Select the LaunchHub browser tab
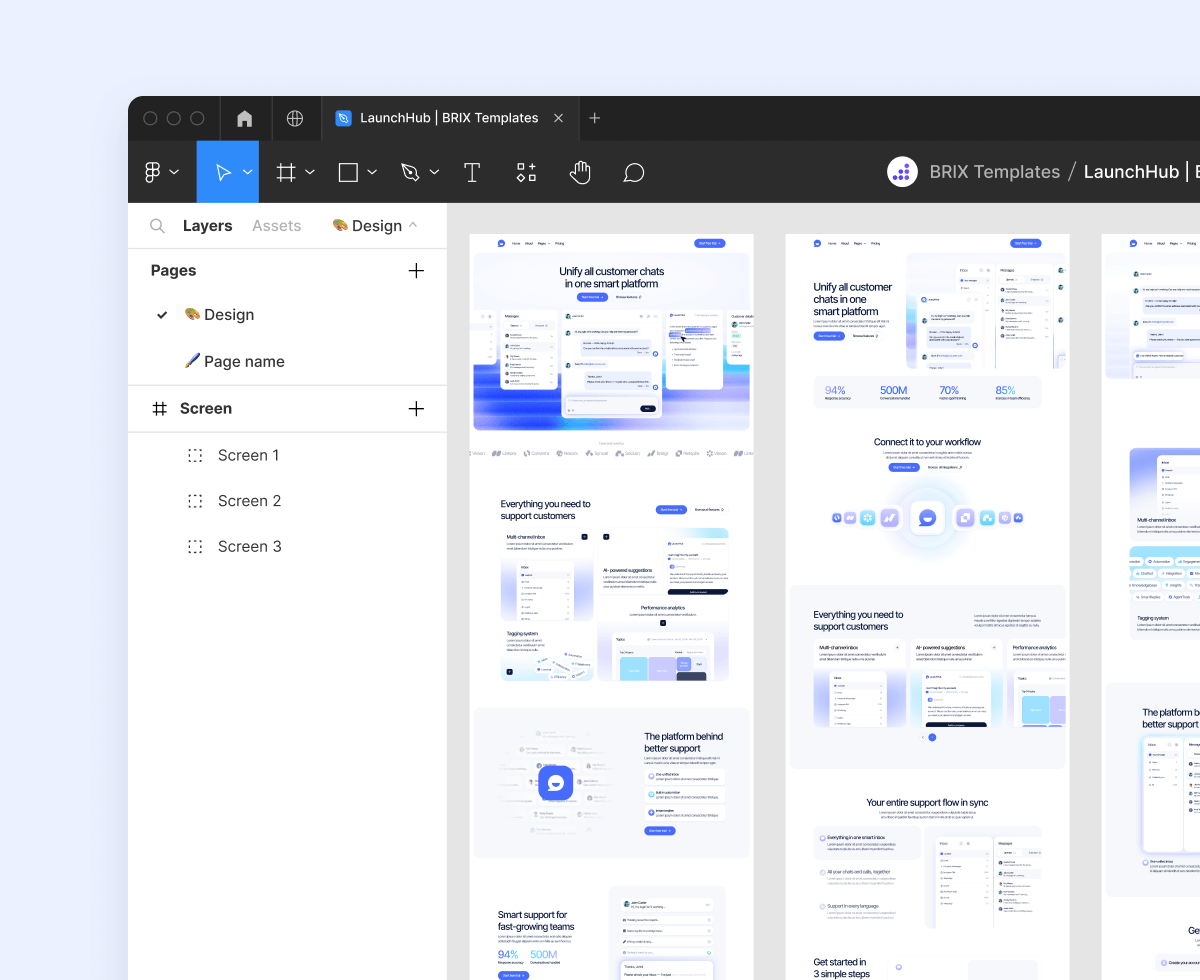Image resolution: width=1200 pixels, height=980 pixels. click(440, 118)
